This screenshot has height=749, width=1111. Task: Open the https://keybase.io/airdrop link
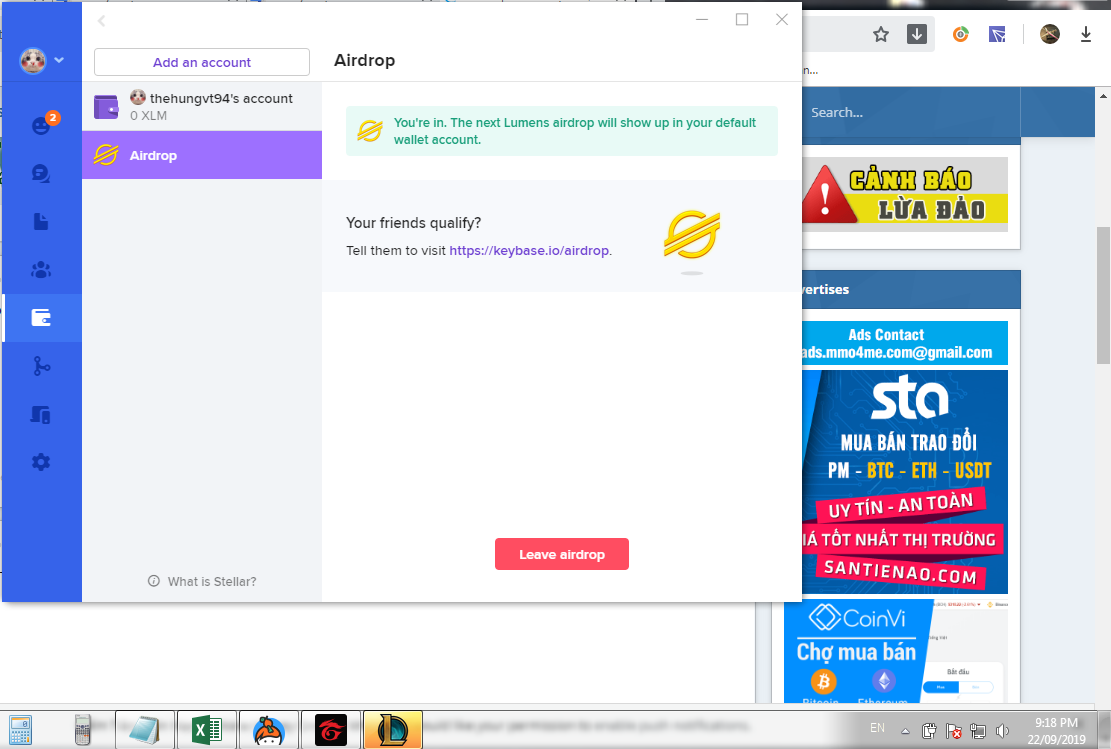click(x=529, y=251)
